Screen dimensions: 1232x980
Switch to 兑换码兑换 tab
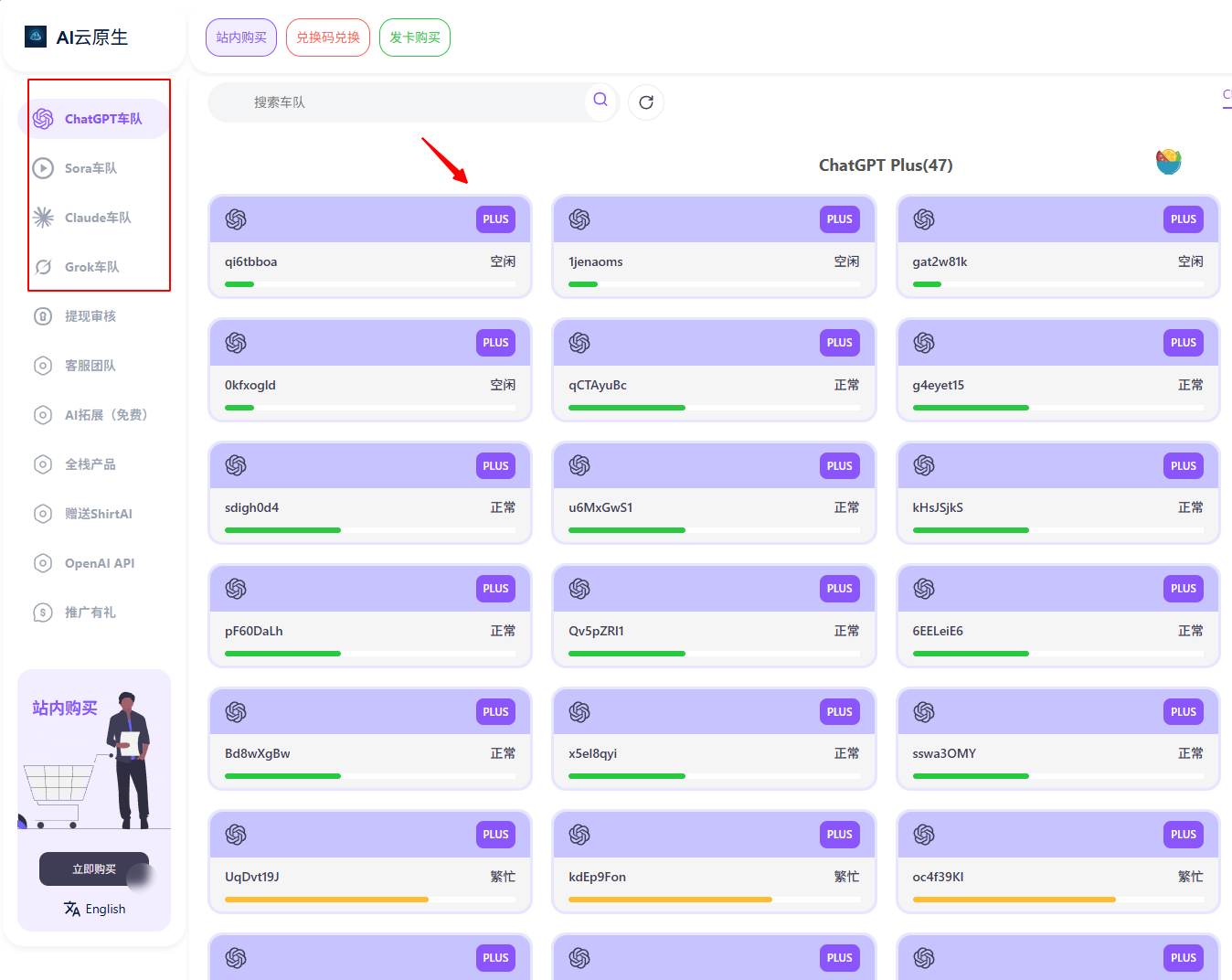click(x=328, y=37)
